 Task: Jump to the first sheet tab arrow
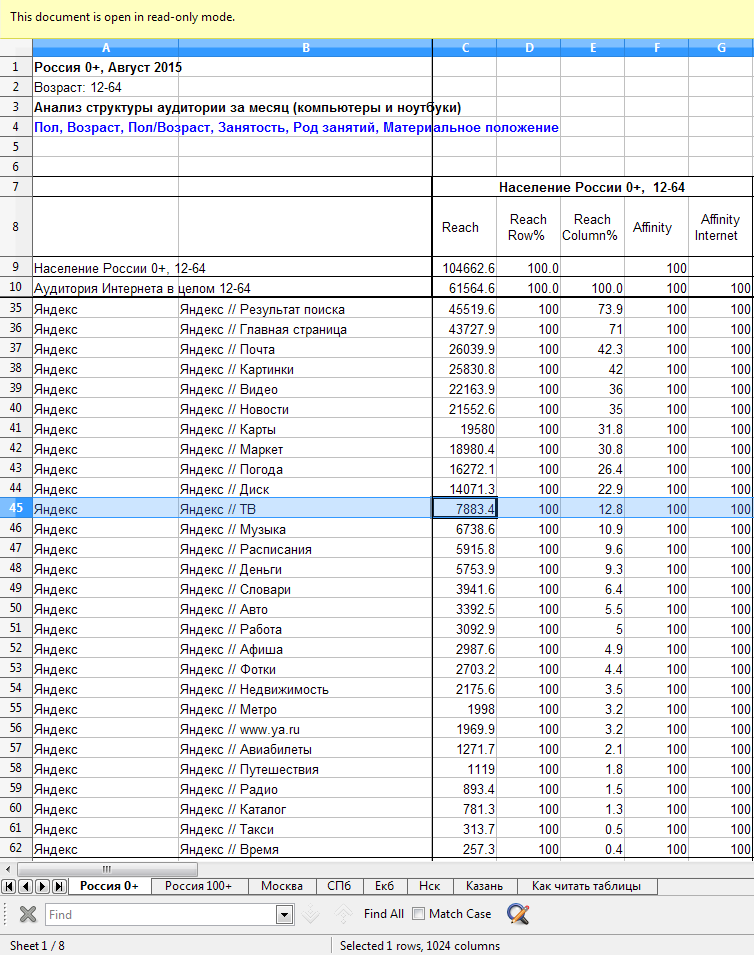9,886
